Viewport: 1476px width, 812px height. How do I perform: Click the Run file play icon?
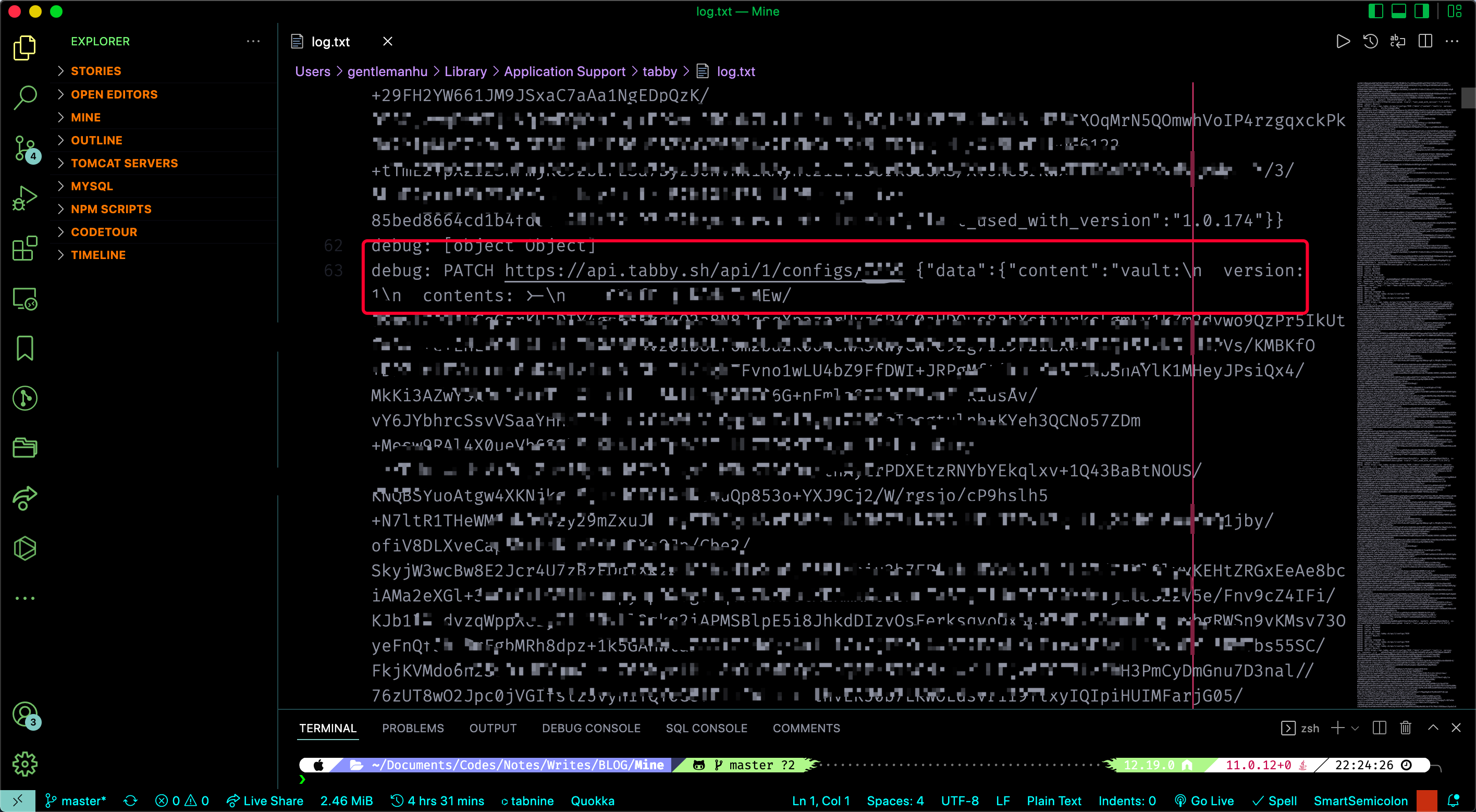(1343, 41)
